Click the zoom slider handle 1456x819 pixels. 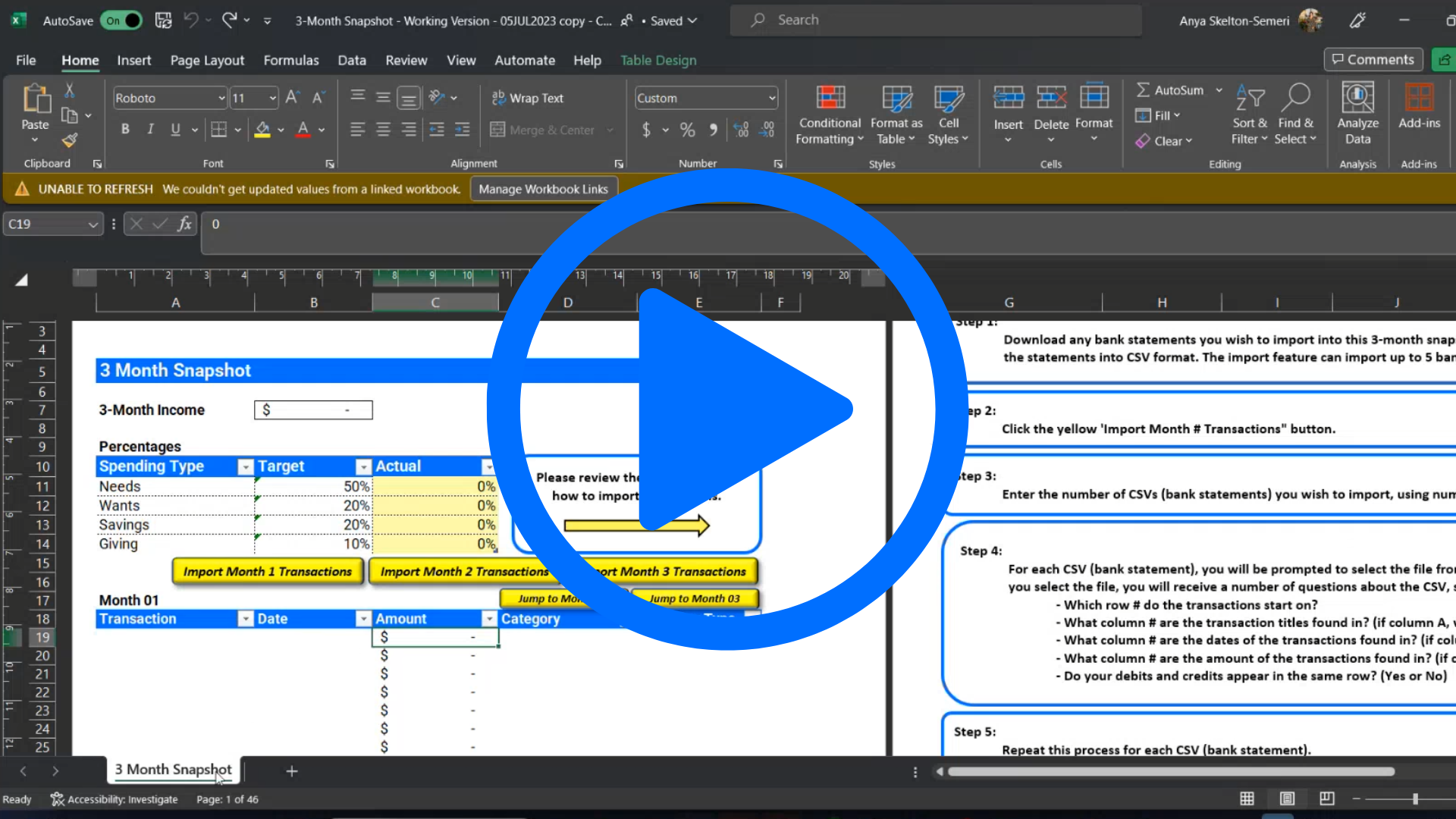click(x=1415, y=799)
